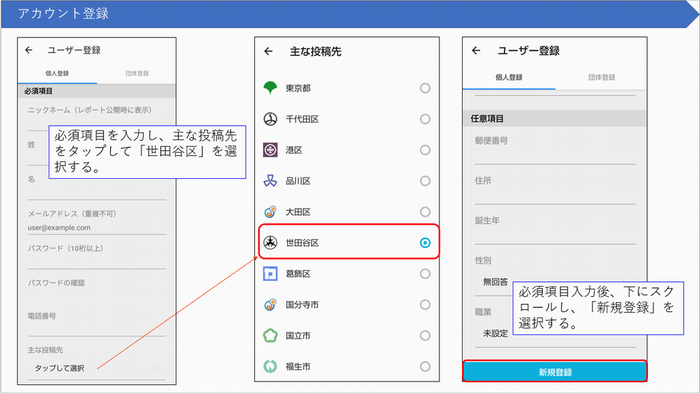Click the 千代田区 emblem icon
700x394 pixels.
click(270, 119)
